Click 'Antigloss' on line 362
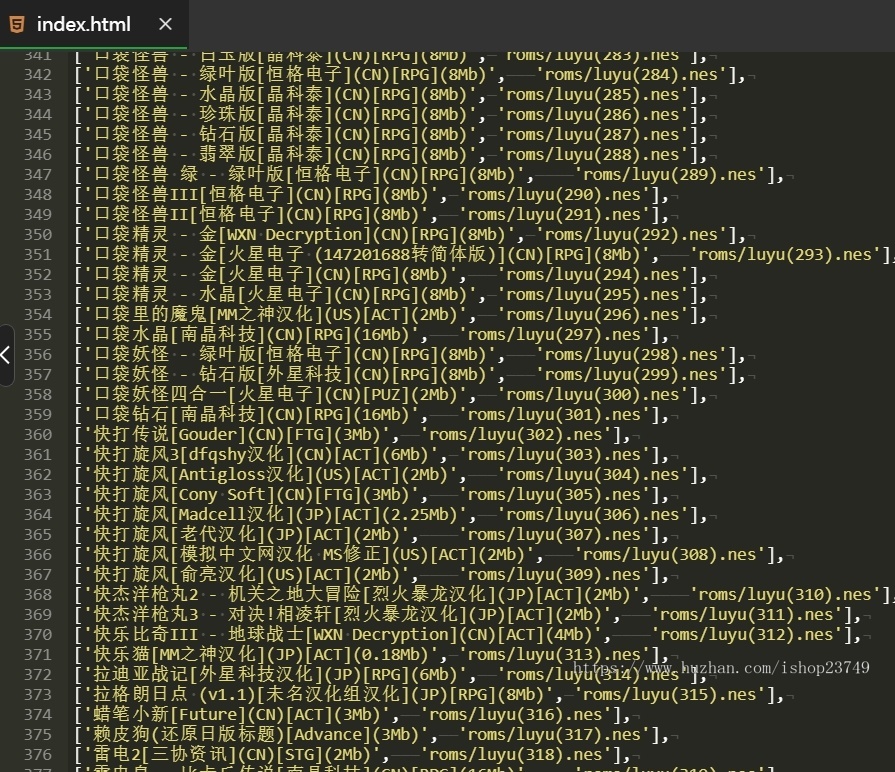The width and height of the screenshot is (895, 772). point(223,475)
